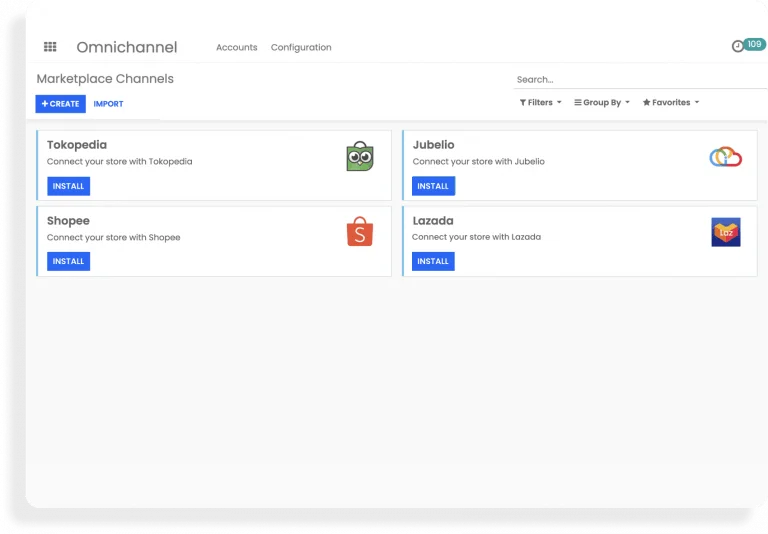Open the Accounts menu
768x534 pixels.
(236, 47)
